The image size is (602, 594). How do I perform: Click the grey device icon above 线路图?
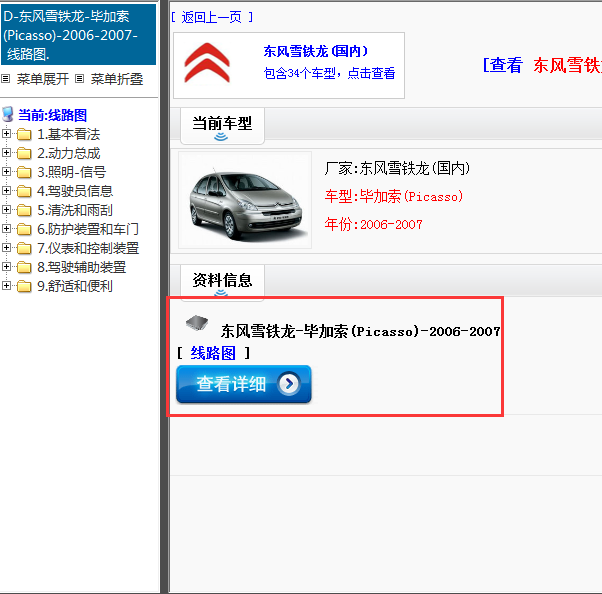[197, 323]
